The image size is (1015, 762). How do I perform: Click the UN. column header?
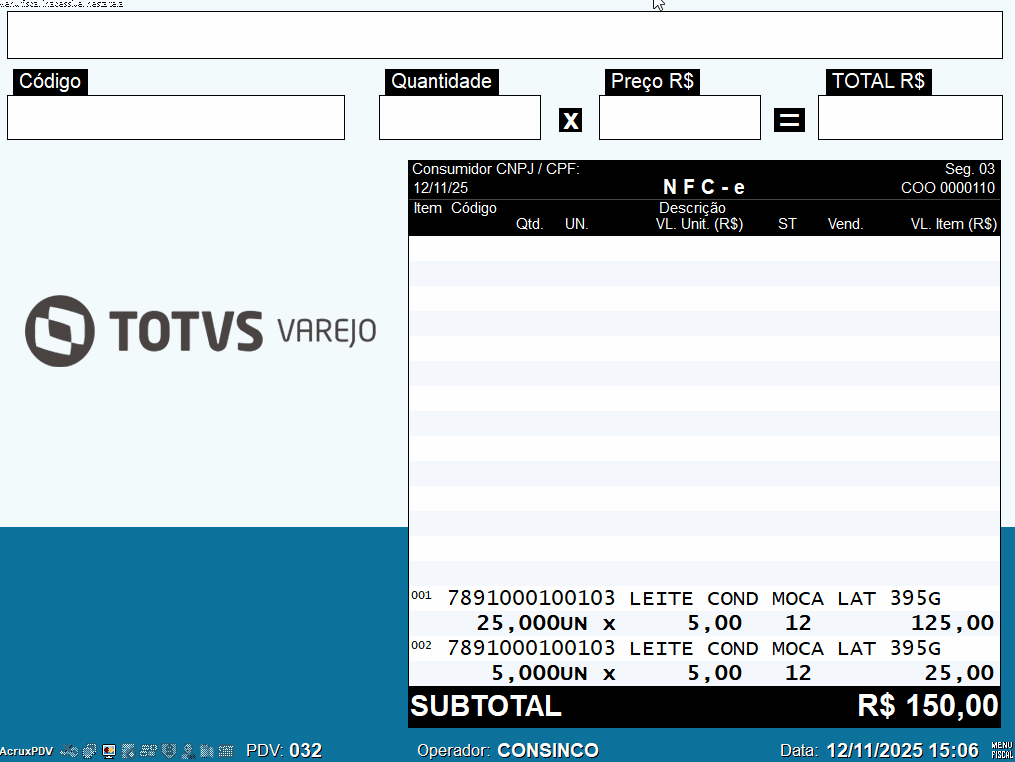[x=576, y=224]
